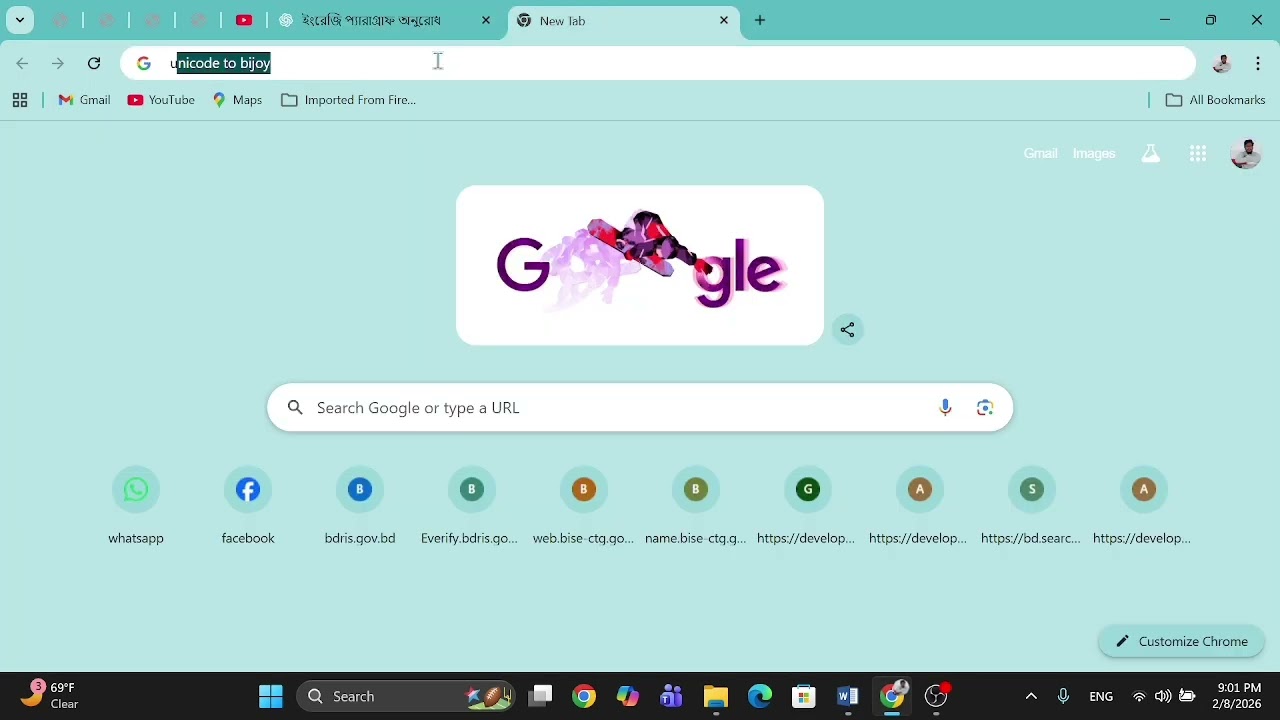This screenshot has height=720, width=1280.
Task: Open the Search Labs flask icon
Action: pos(1151,154)
